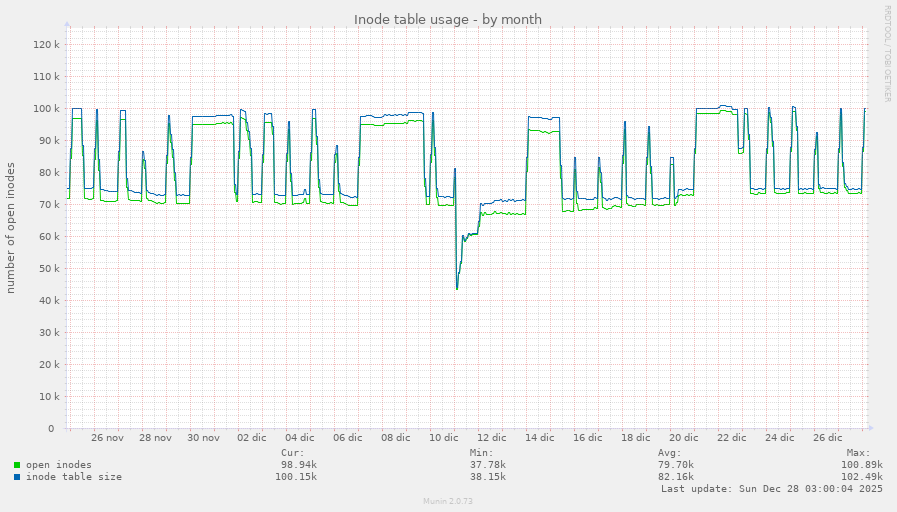This screenshot has height=512, width=897.
Task: Click the 'number of open inodes' axis label
Action: [10, 228]
